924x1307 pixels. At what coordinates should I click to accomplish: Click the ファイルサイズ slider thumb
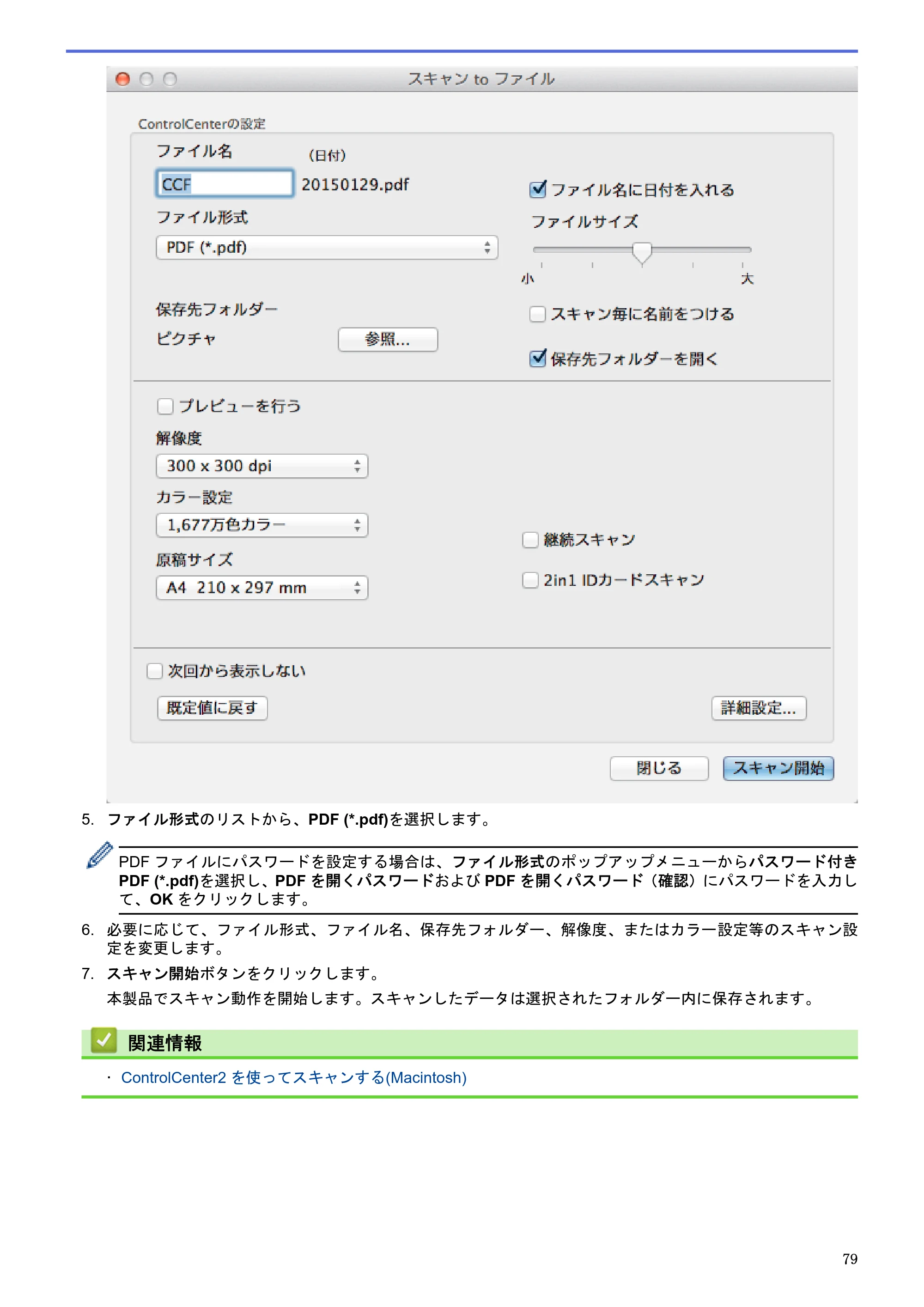pos(642,252)
